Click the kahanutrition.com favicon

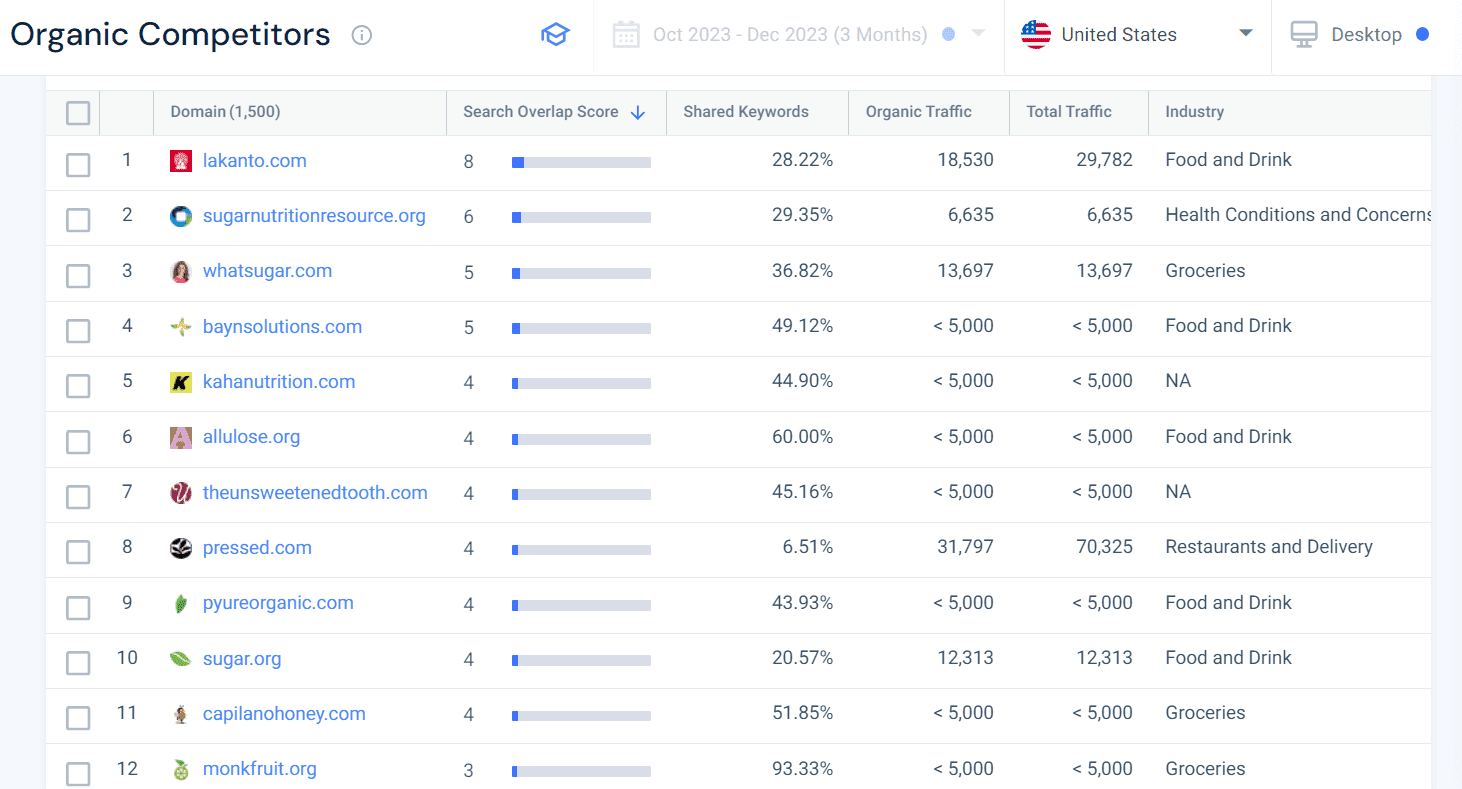point(181,382)
